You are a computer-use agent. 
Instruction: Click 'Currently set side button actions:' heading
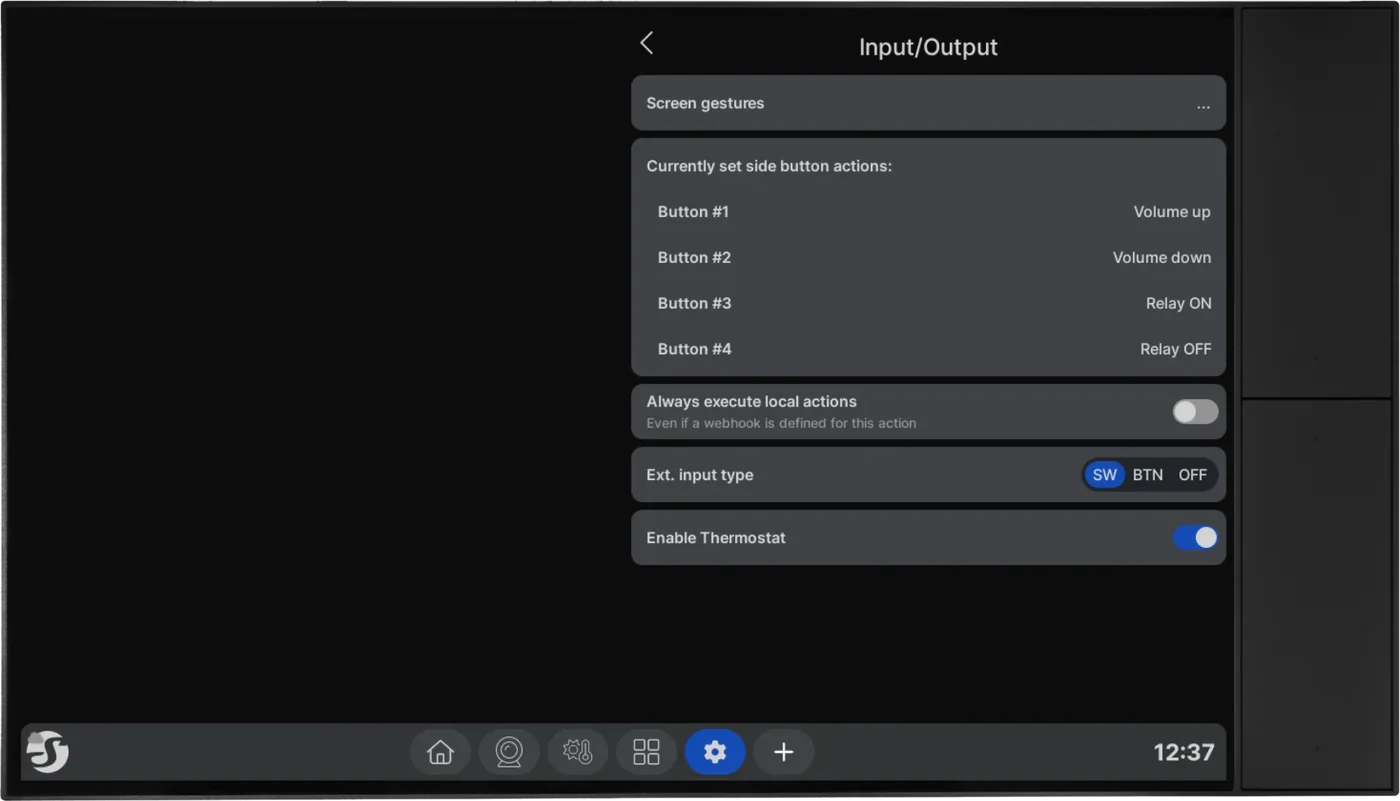pyautogui.click(x=769, y=166)
